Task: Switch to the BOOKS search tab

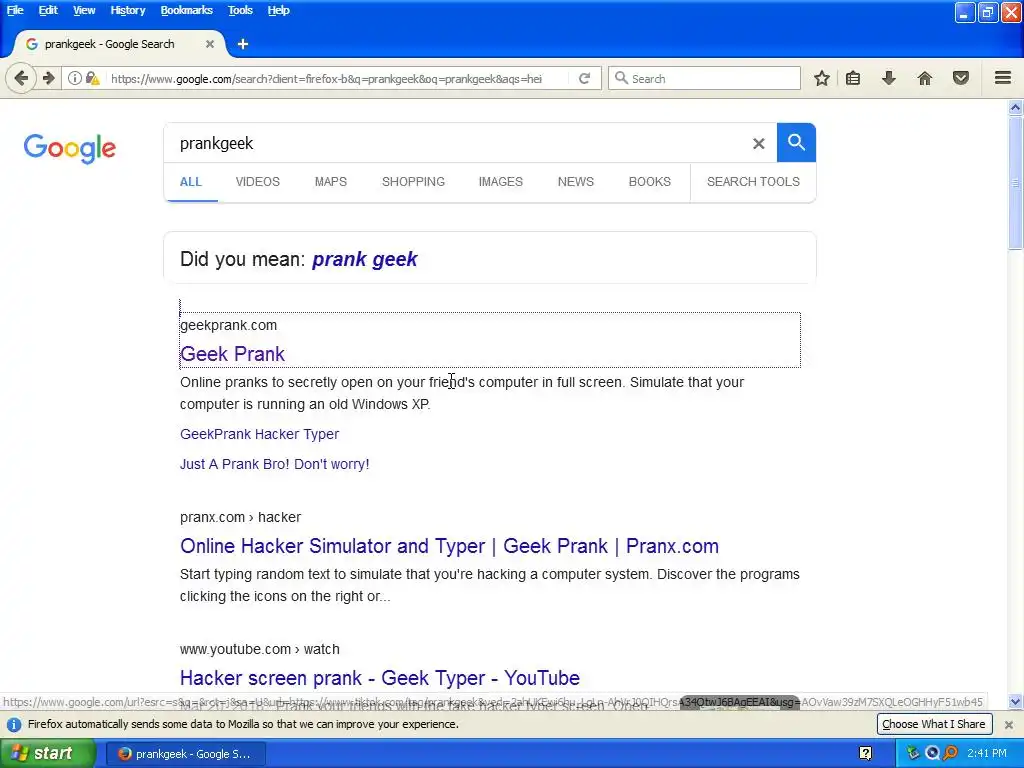Action: click(x=649, y=182)
